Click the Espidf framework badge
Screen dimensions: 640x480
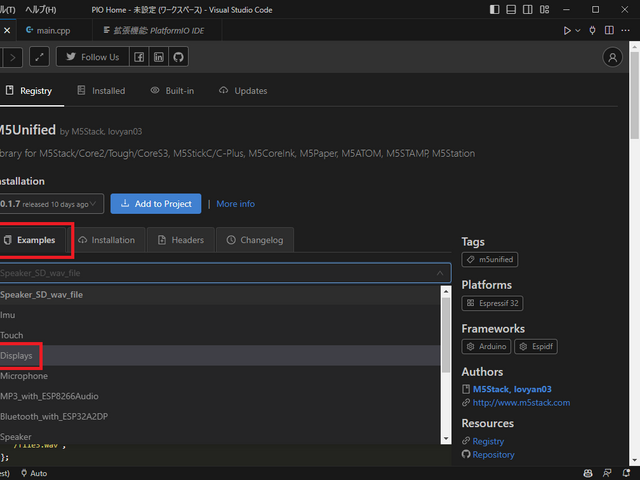pos(536,347)
